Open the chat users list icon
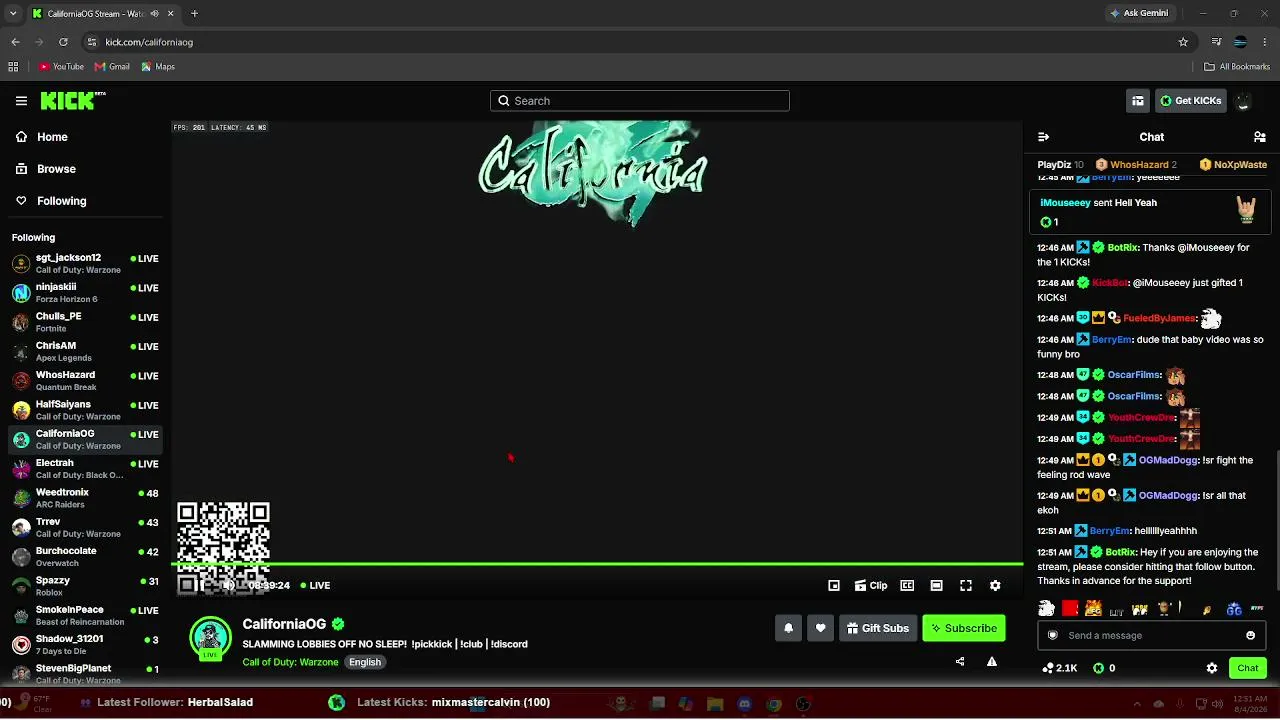The width and height of the screenshot is (1280, 720). 1260,137
